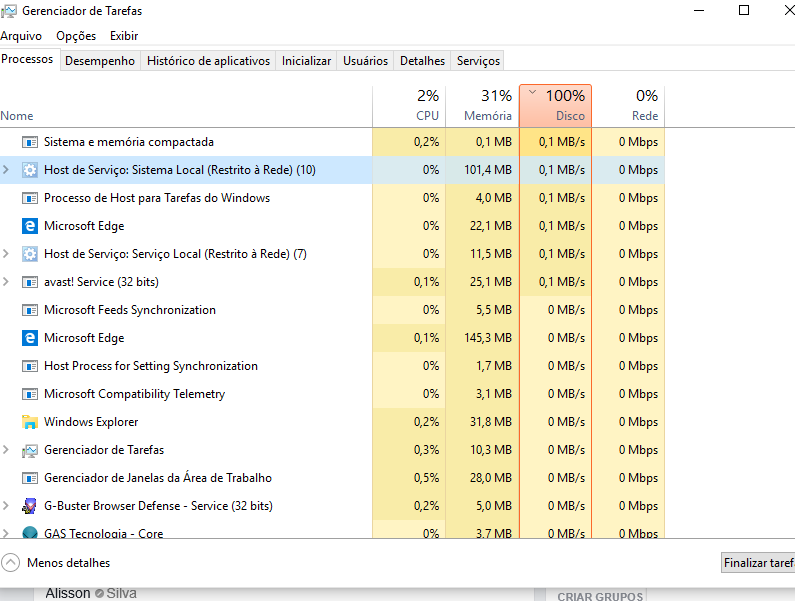Switch to Histórico de aplicativos tab

208,61
